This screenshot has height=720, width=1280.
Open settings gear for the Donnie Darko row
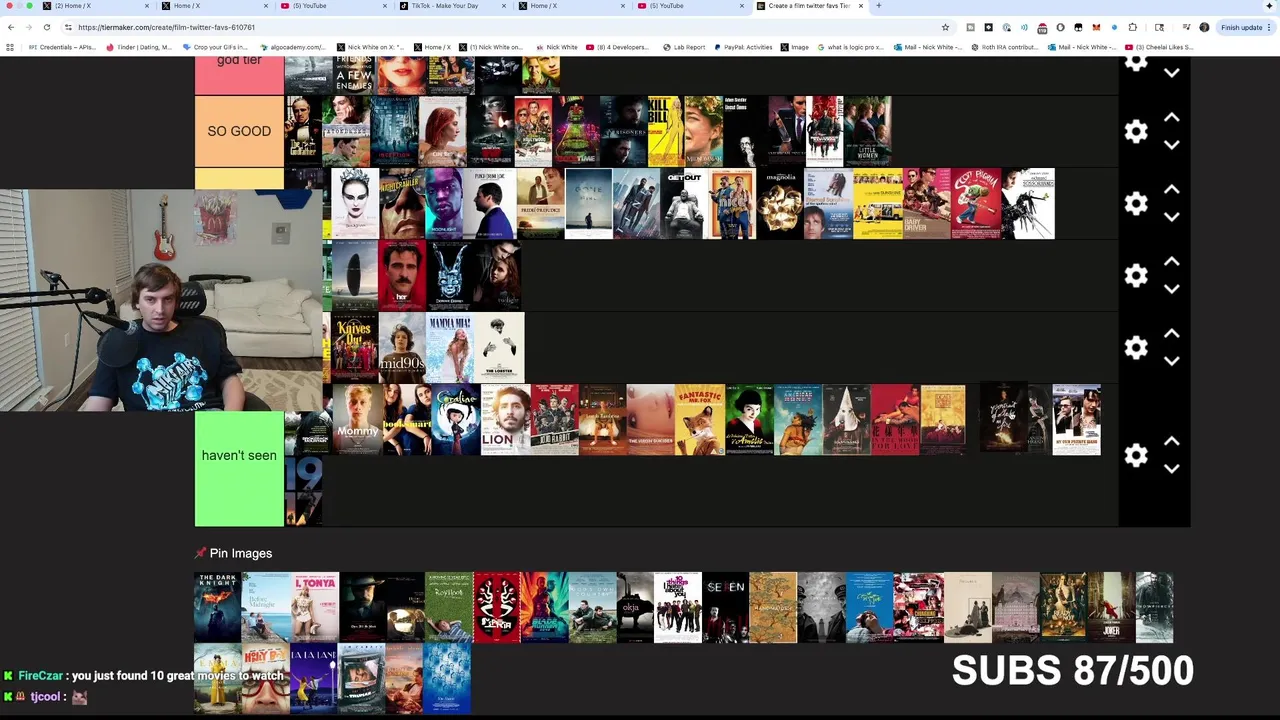click(1136, 275)
